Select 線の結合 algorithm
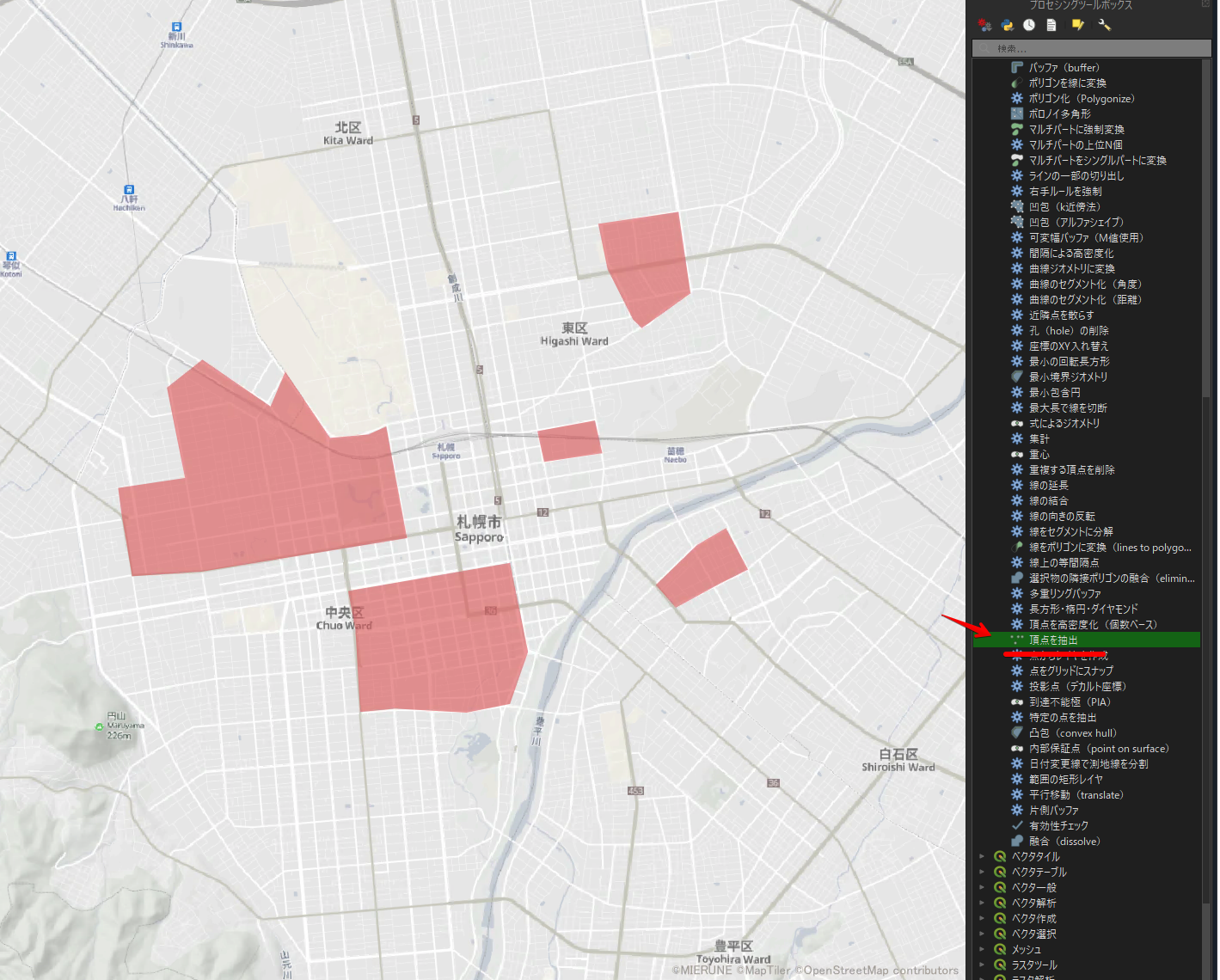The height and width of the screenshot is (980, 1220). coord(1049,501)
